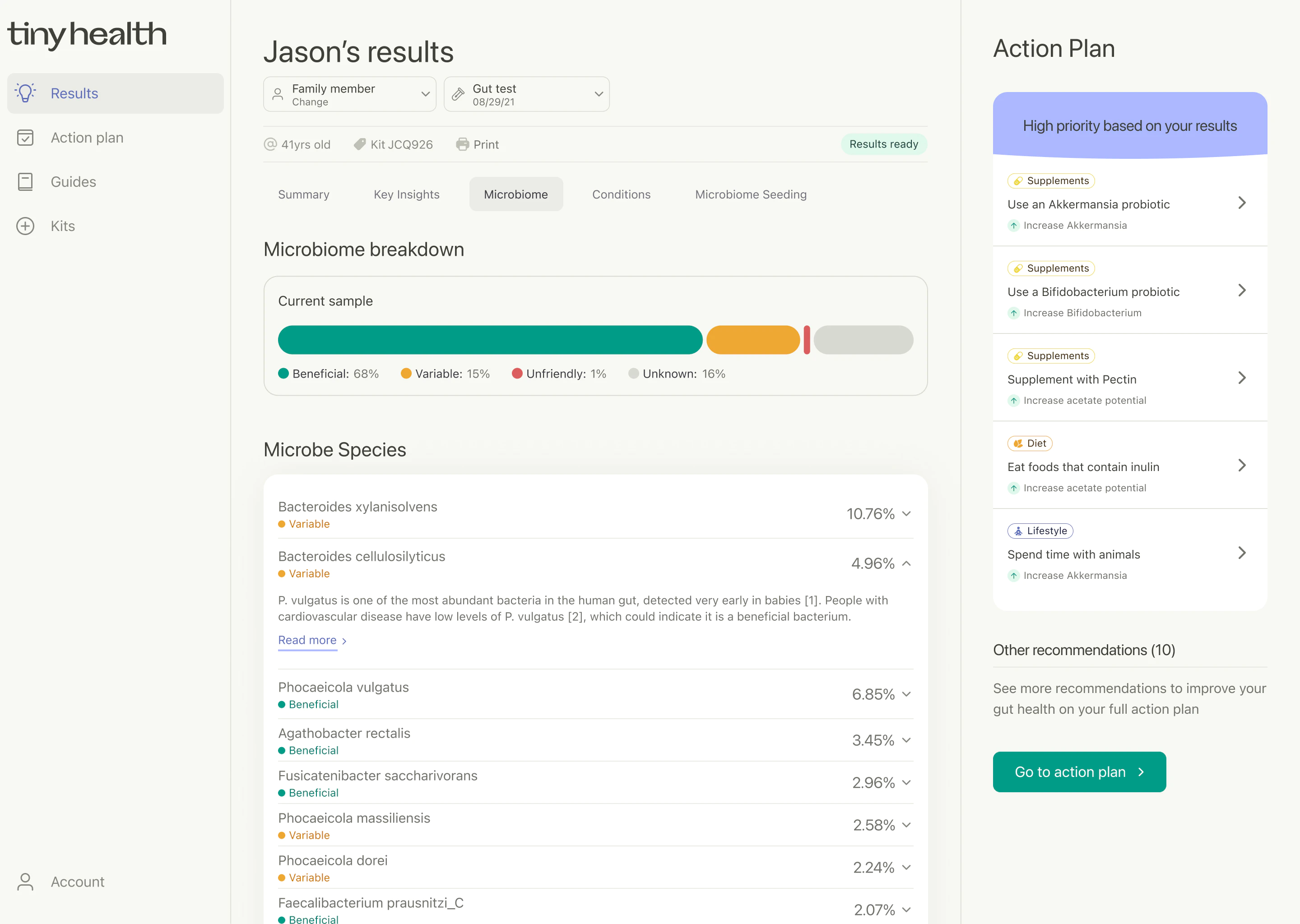
Task: Click the Diet badge on the inulin recommendation
Action: (1030, 443)
